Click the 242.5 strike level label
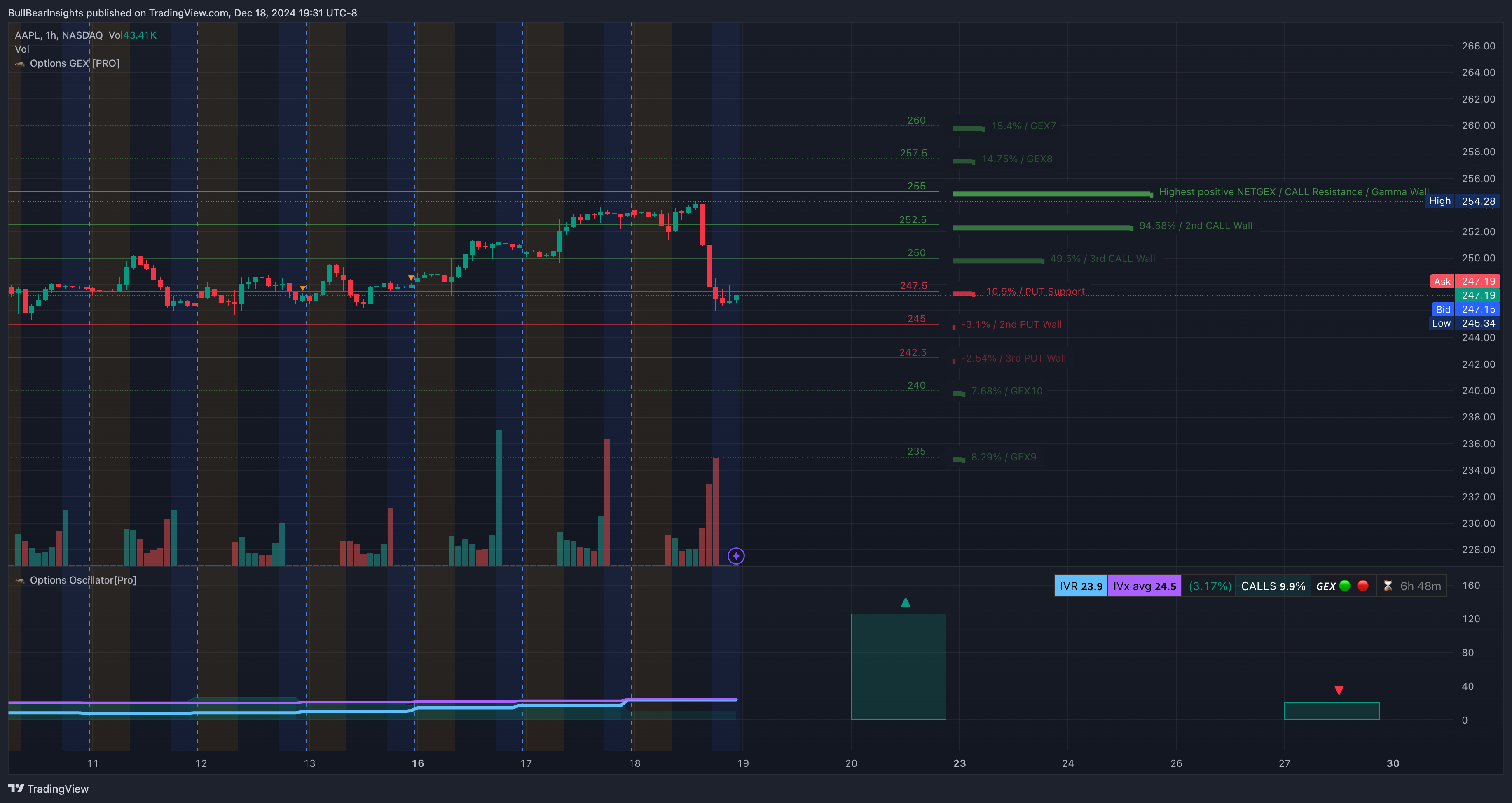This screenshot has width=1512, height=803. (x=913, y=352)
